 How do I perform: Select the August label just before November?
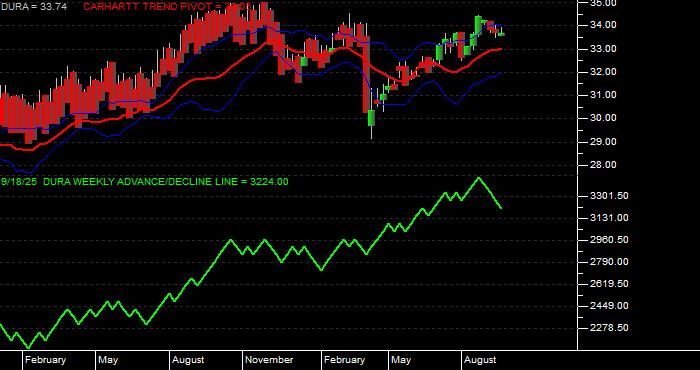click(x=188, y=360)
